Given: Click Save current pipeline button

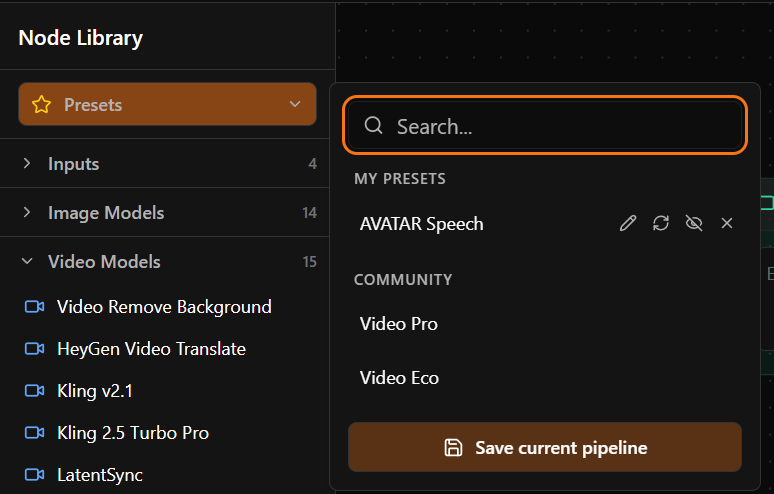Looking at the screenshot, I should [545, 447].
